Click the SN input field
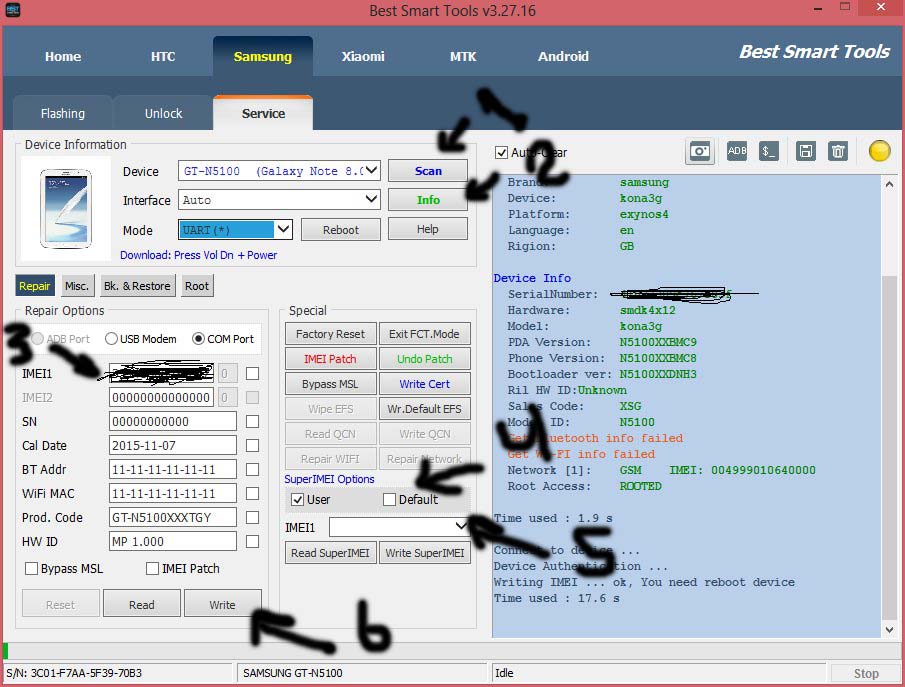Image resolution: width=905 pixels, height=687 pixels. 173,421
